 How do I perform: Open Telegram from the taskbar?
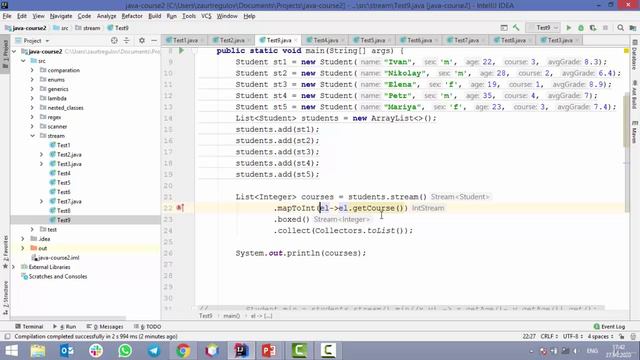(154, 351)
